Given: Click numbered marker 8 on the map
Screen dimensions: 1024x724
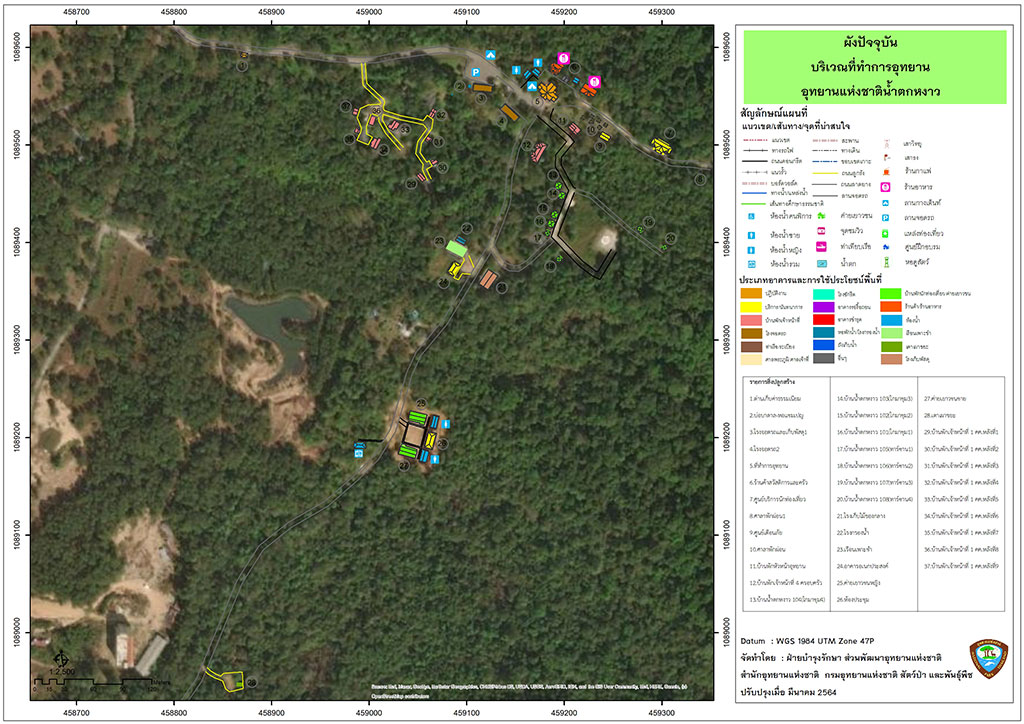Looking at the screenshot, I should tap(701, 180).
